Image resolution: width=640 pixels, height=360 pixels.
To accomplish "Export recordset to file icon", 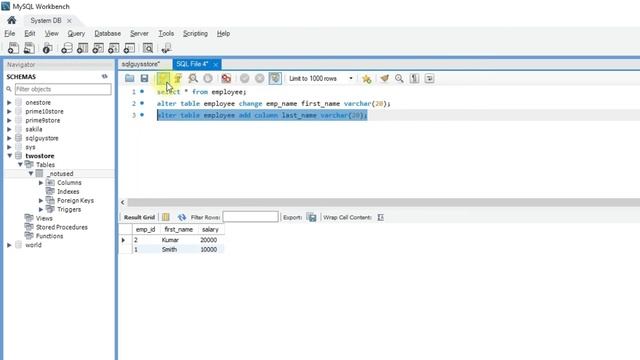I will coord(312,217).
